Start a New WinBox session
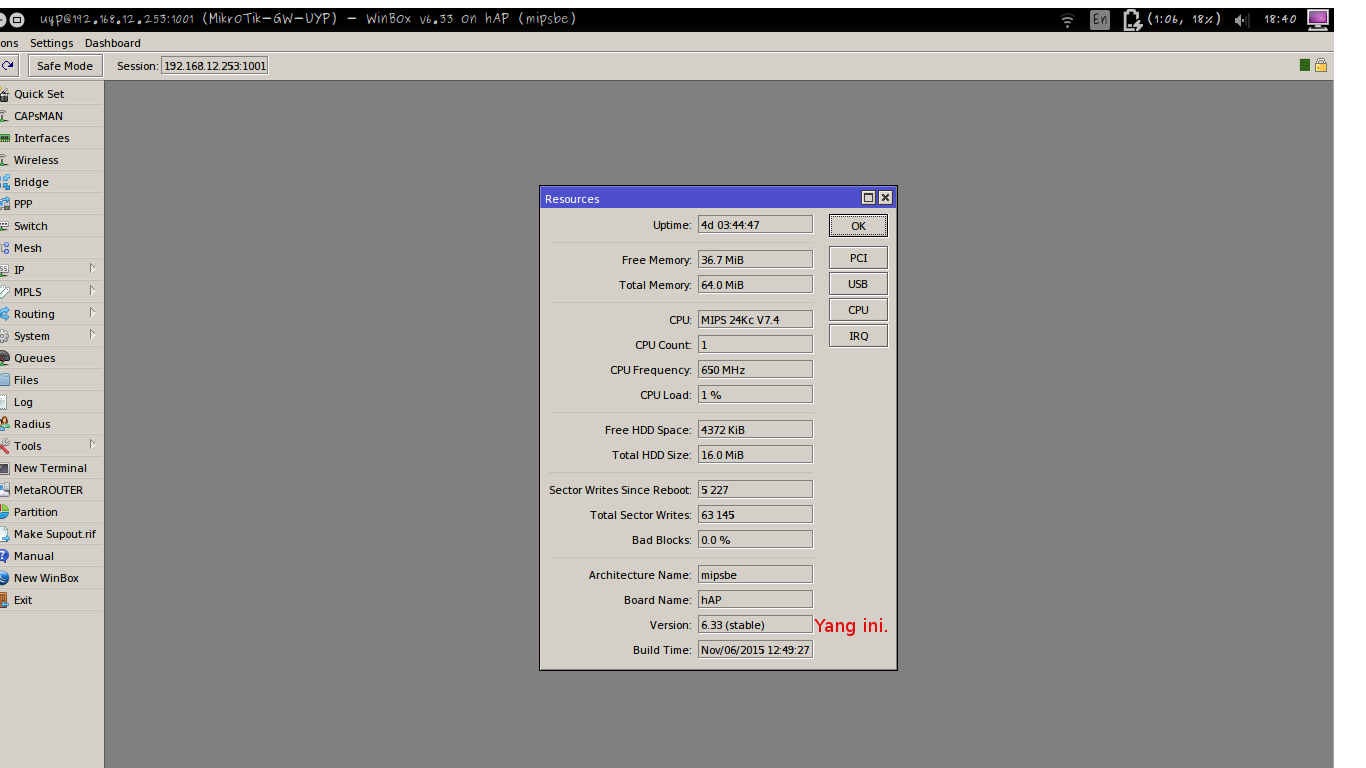Screen dimensions: 1366x768 tap(51, 578)
